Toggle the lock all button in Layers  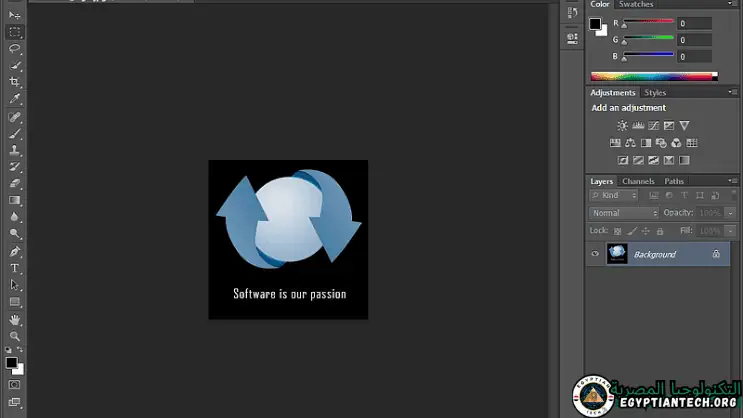click(659, 230)
